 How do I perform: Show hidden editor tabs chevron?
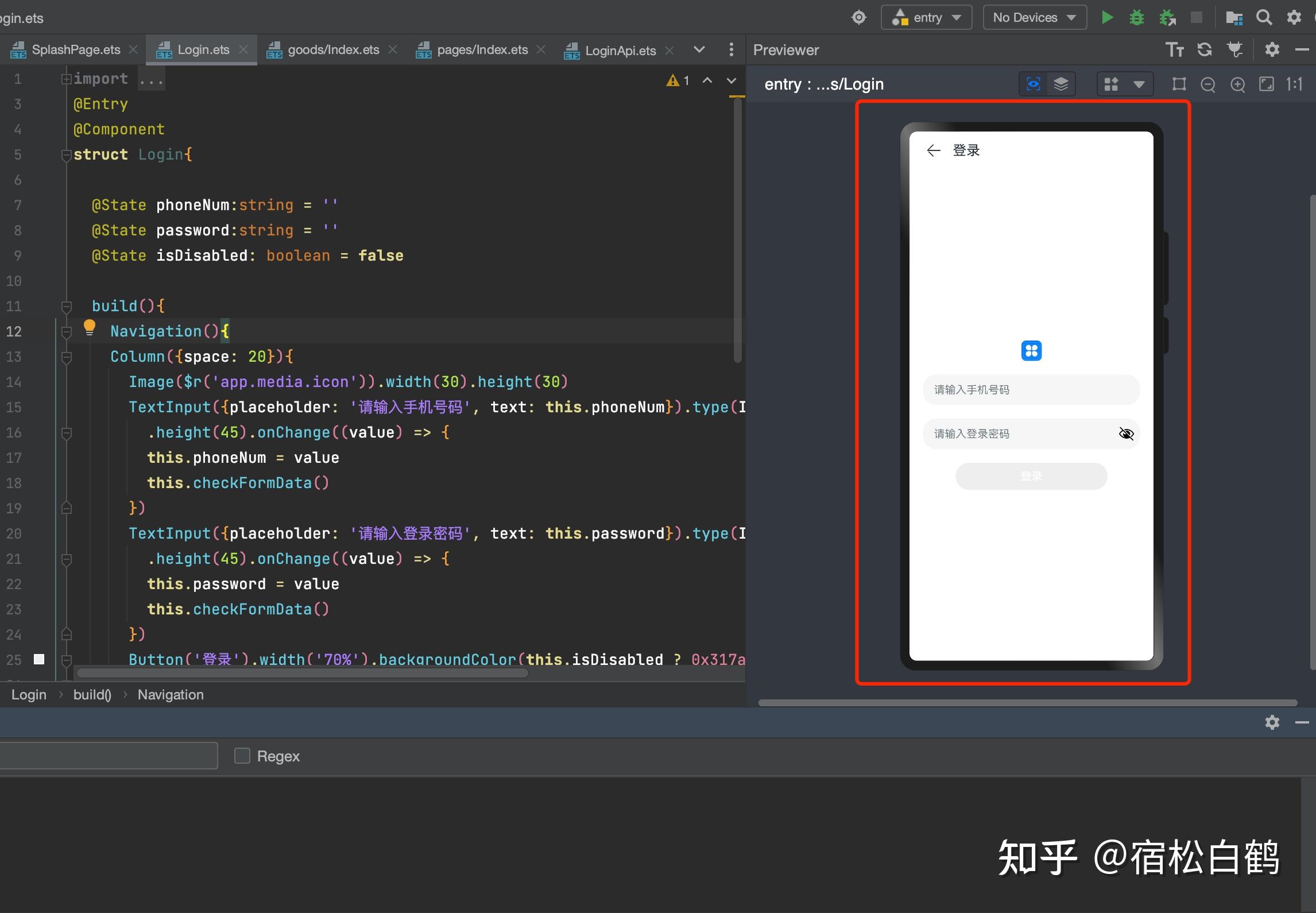click(699, 50)
